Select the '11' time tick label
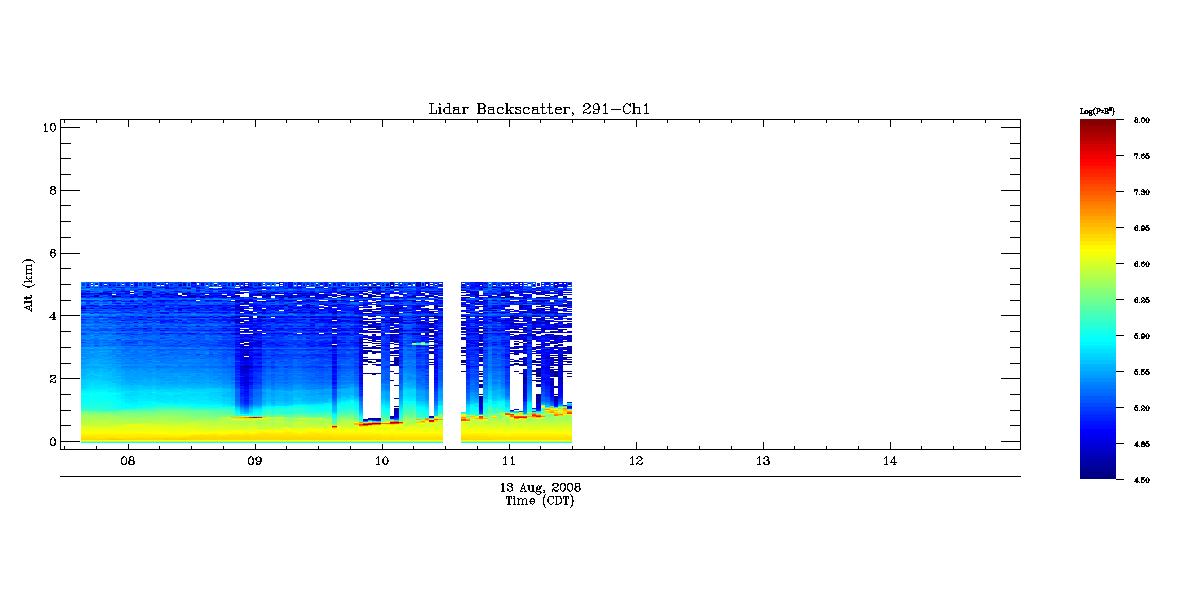1200x600 pixels. (508, 461)
